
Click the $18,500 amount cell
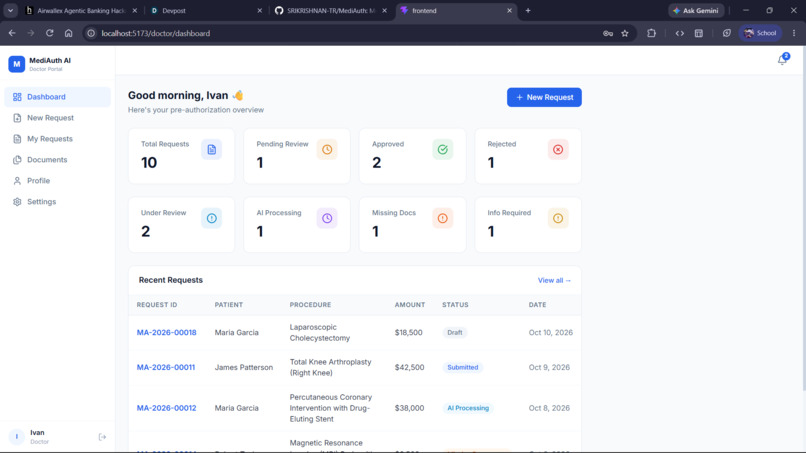[x=409, y=333]
